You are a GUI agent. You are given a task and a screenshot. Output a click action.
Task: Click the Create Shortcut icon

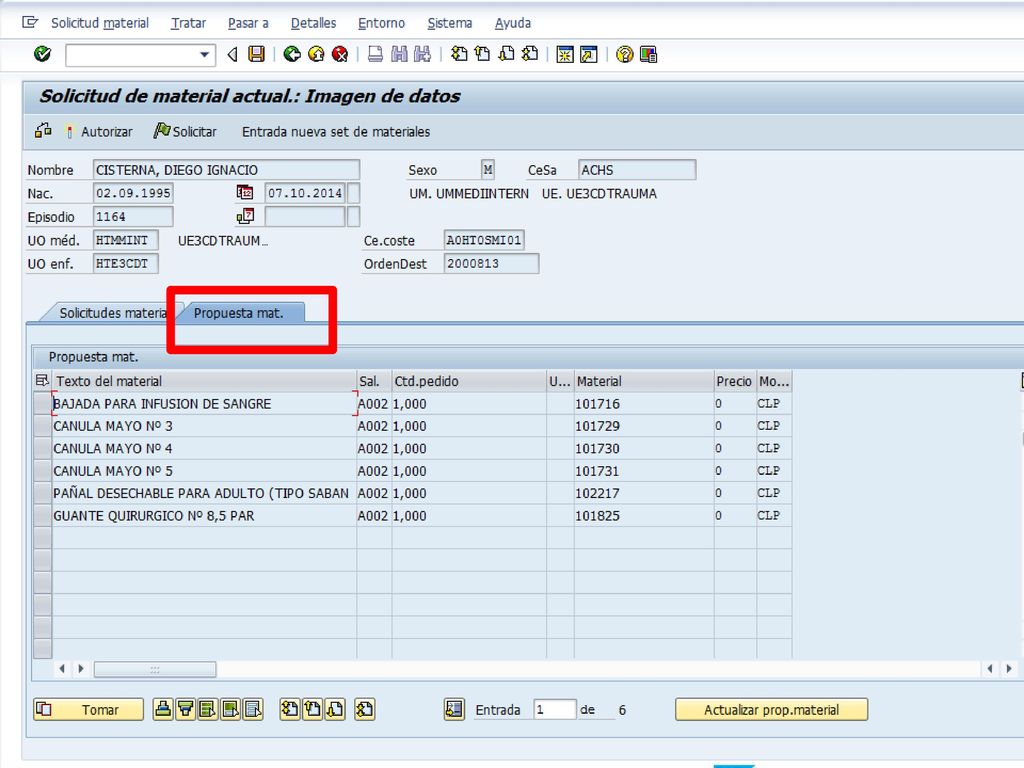[588, 54]
